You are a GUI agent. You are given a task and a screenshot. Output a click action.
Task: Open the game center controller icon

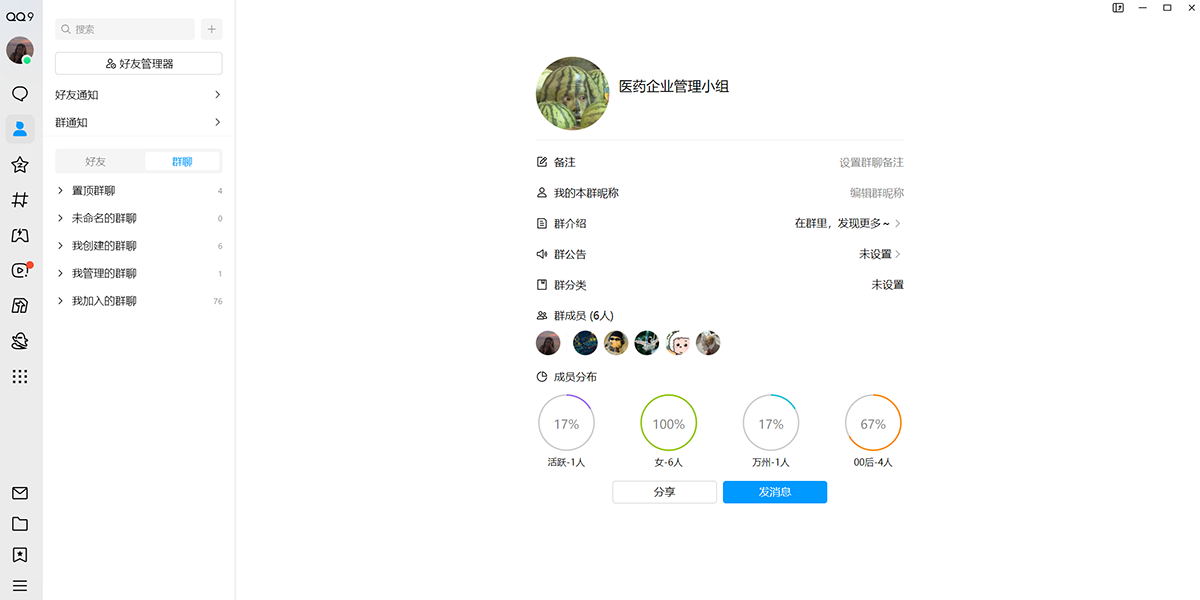[20, 235]
